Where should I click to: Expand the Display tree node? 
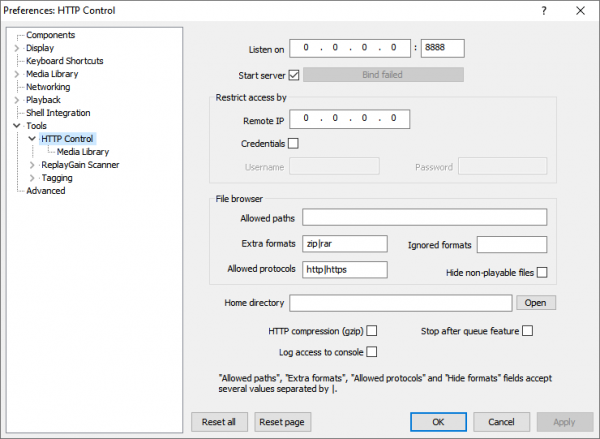[x=16, y=48]
